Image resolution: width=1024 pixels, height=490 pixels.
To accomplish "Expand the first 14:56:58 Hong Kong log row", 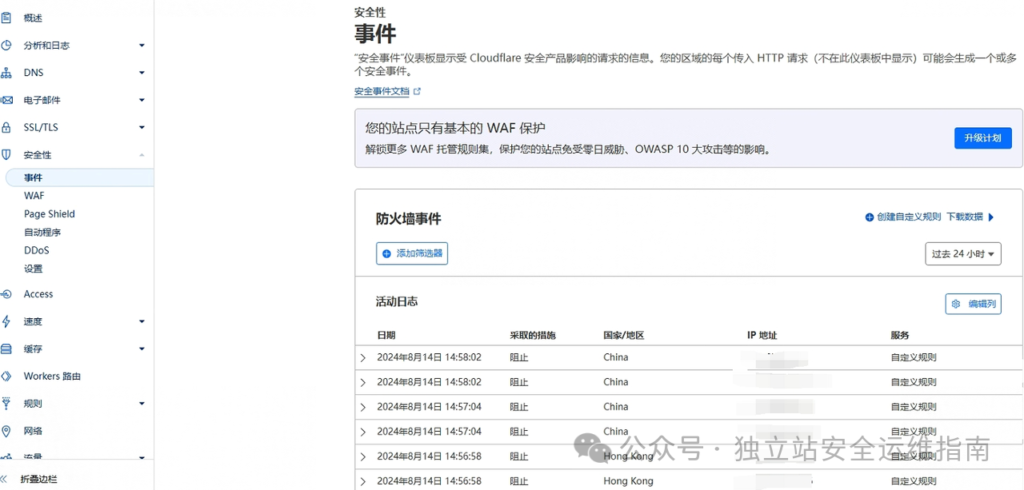I will click(x=364, y=456).
